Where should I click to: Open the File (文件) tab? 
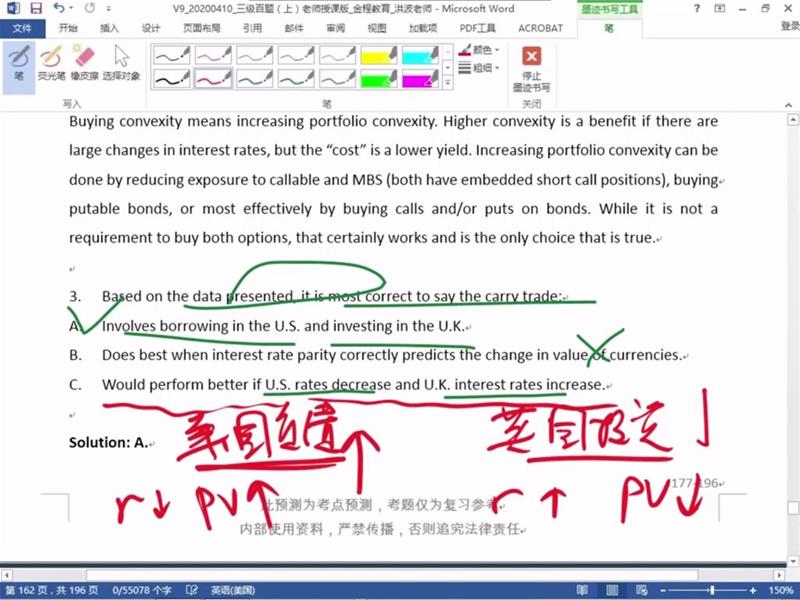[x=22, y=28]
